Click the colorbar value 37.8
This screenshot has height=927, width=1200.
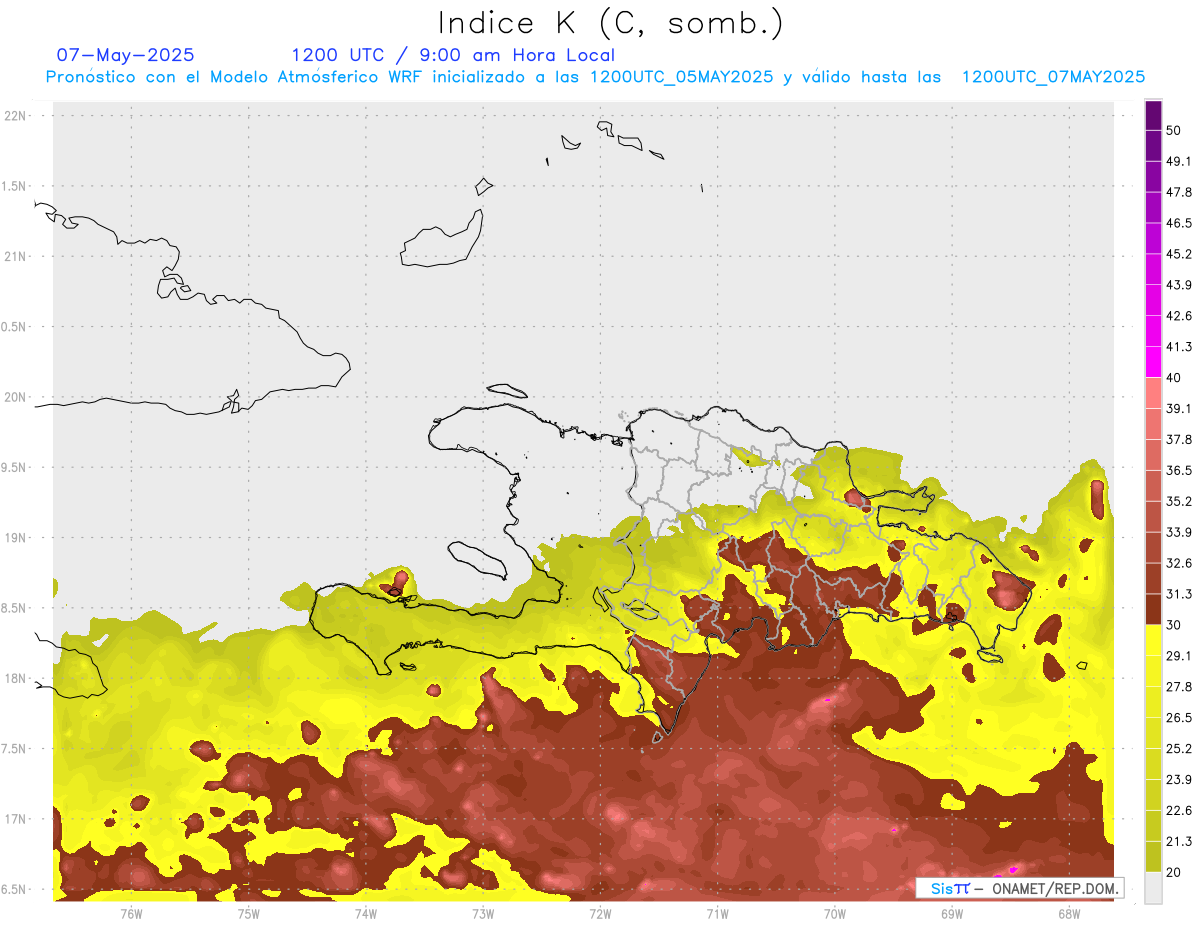[1179, 439]
